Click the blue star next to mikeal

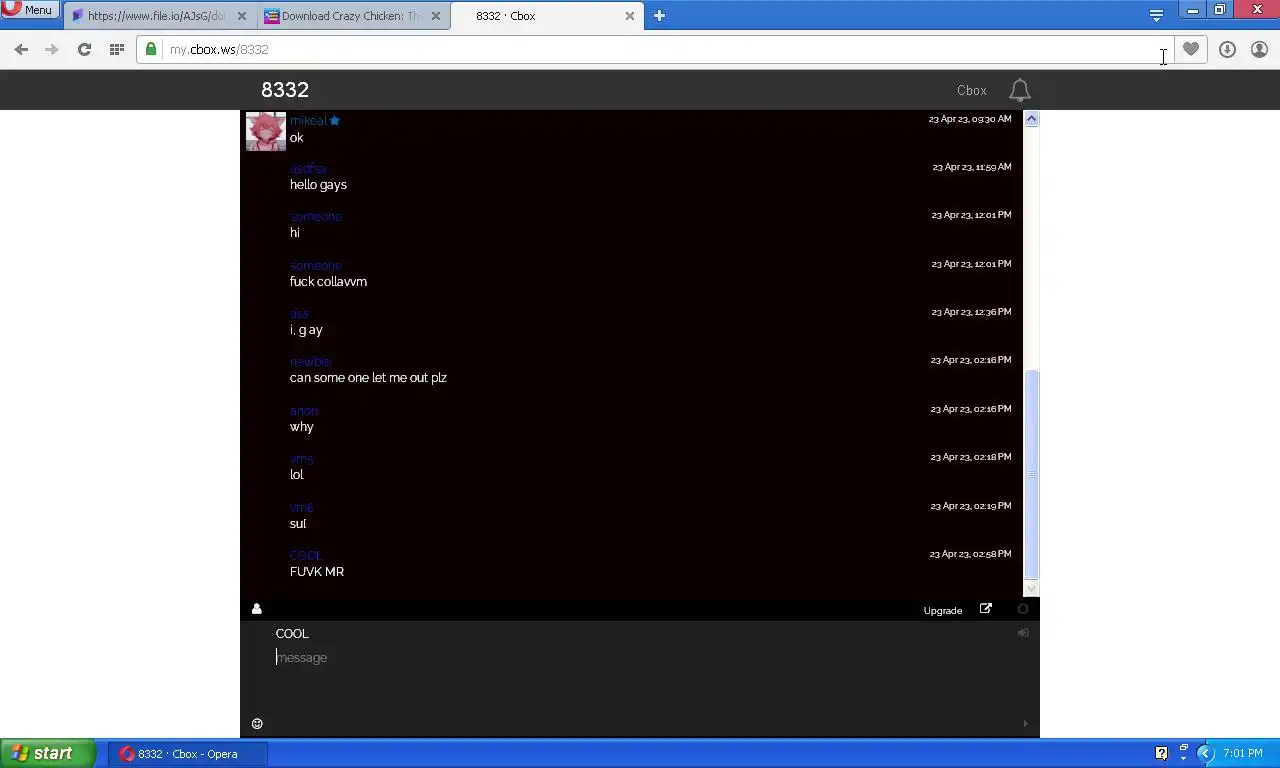334,120
